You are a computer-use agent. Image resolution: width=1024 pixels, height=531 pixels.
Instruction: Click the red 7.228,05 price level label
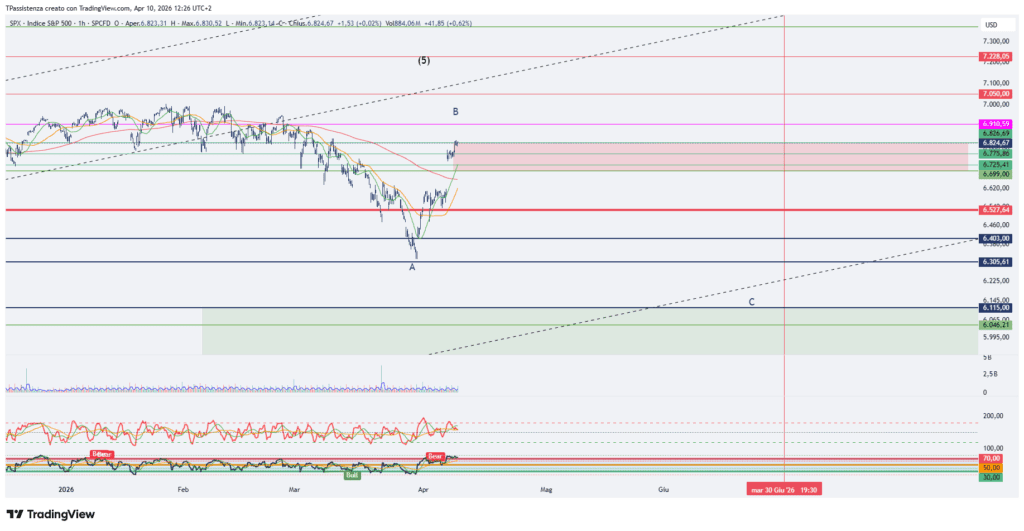pos(996,57)
